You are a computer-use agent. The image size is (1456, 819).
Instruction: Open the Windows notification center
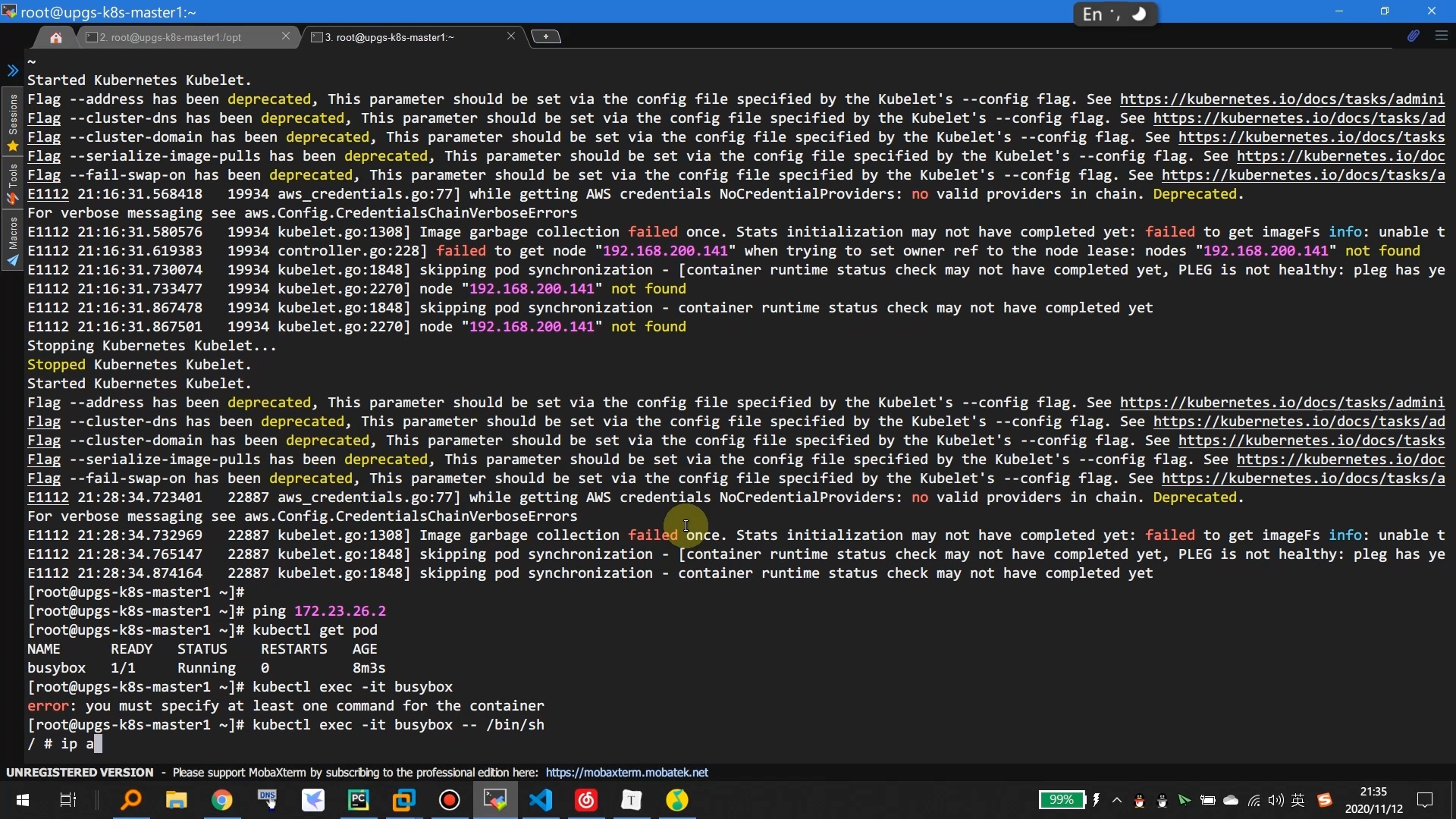pyautogui.click(x=1426, y=800)
